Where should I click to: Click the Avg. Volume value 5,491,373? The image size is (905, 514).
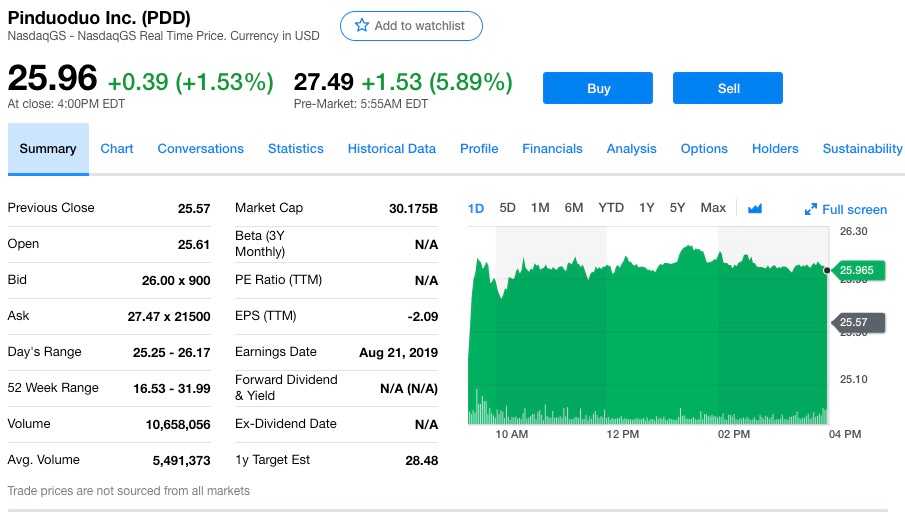coord(181,461)
